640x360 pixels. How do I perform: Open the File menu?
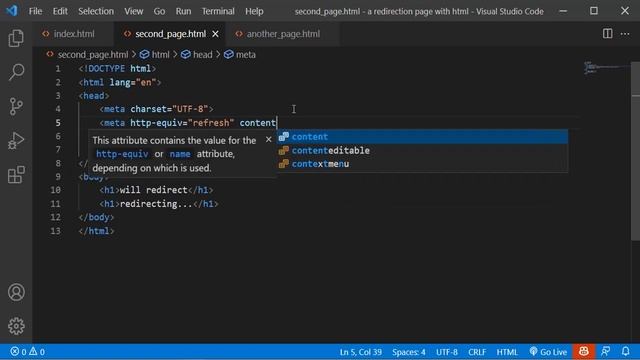[36, 11]
